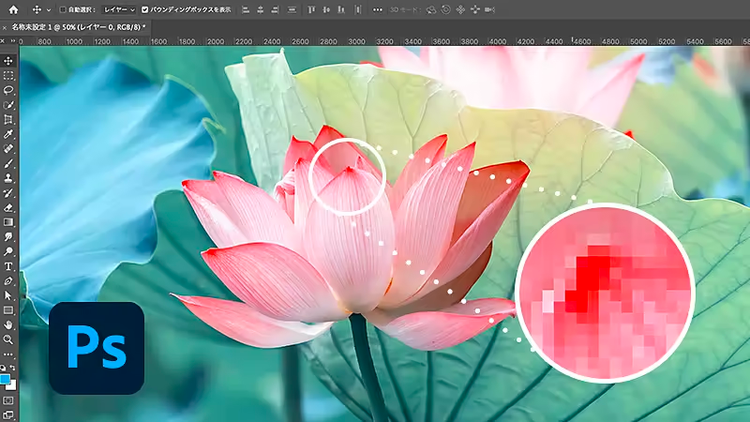Click the blue foreground color swatch
This screenshot has height=422, width=750.
click(x=7, y=380)
